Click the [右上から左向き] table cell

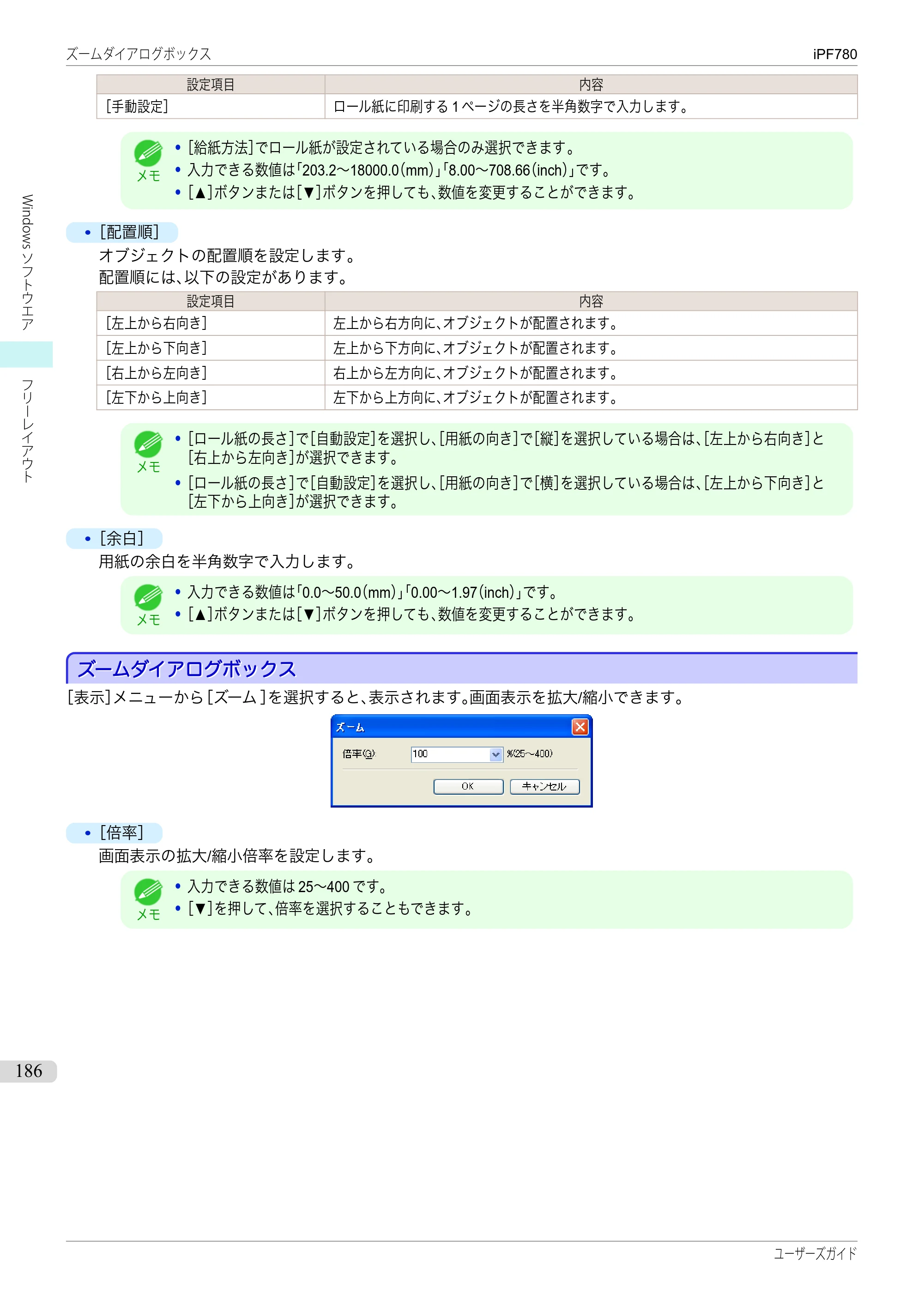point(211,373)
